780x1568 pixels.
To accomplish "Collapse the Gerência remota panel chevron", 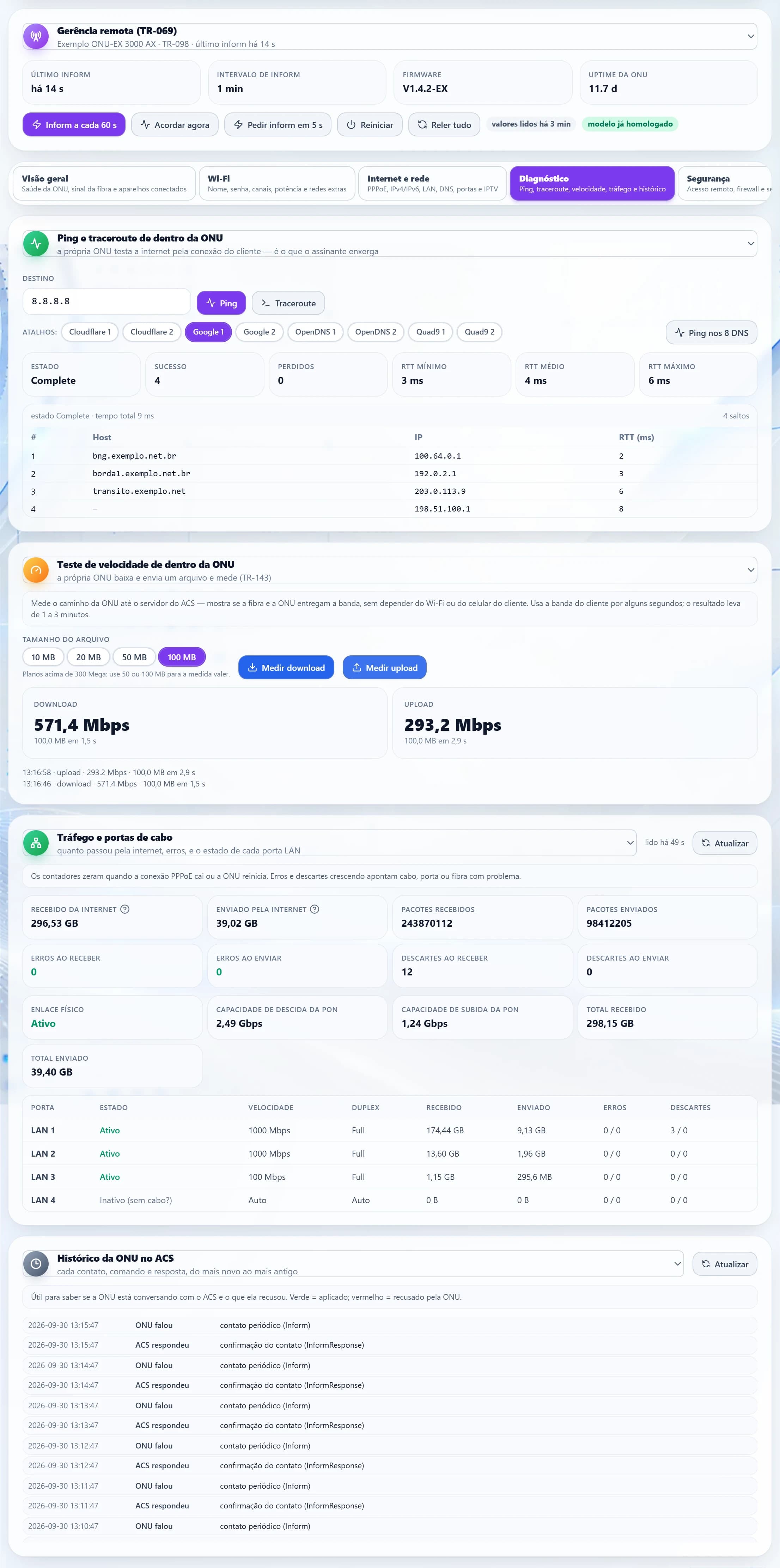I will [750, 37].
